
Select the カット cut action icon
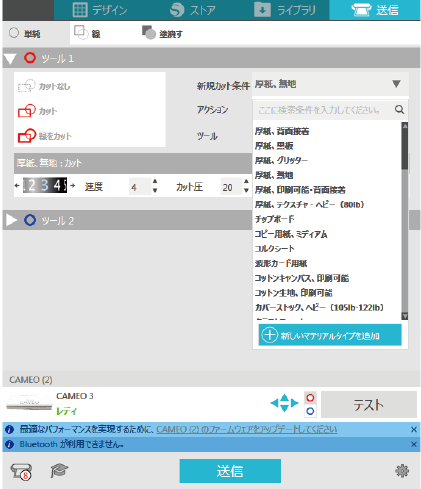[27, 111]
